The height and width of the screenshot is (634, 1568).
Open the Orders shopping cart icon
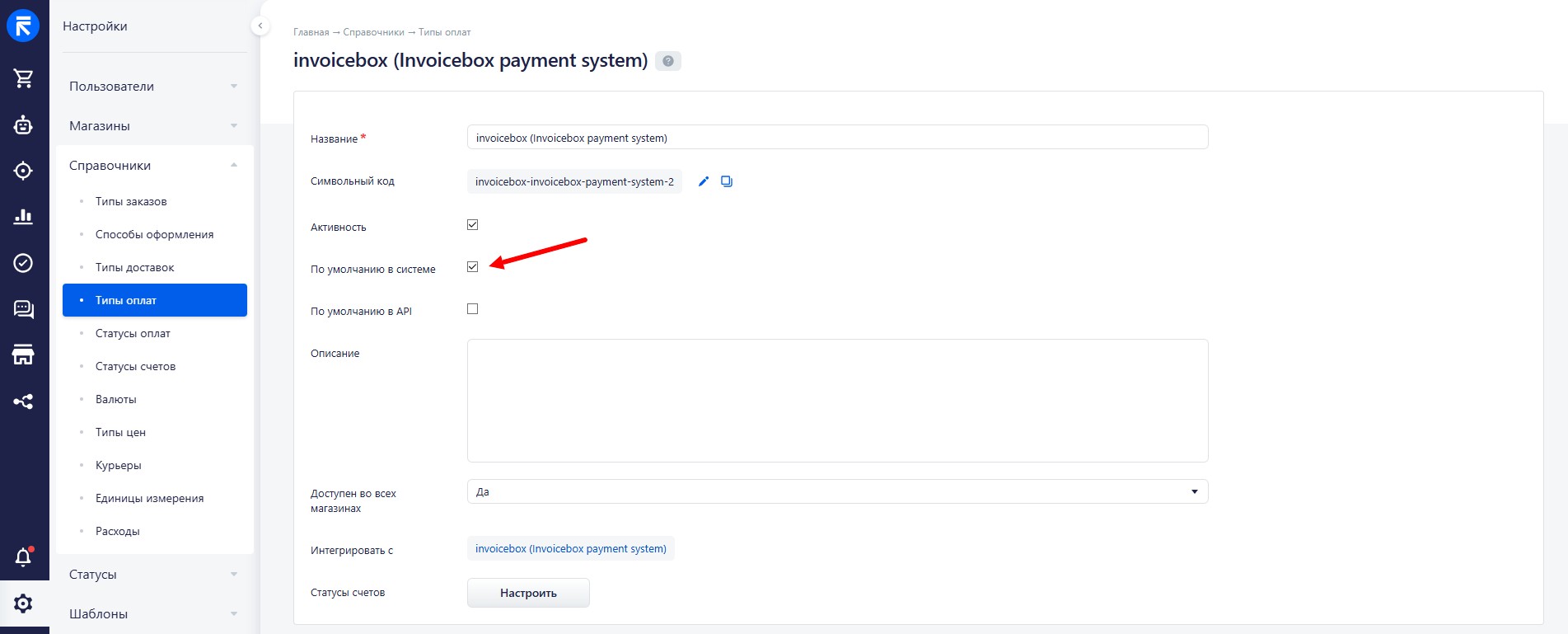pyautogui.click(x=23, y=78)
